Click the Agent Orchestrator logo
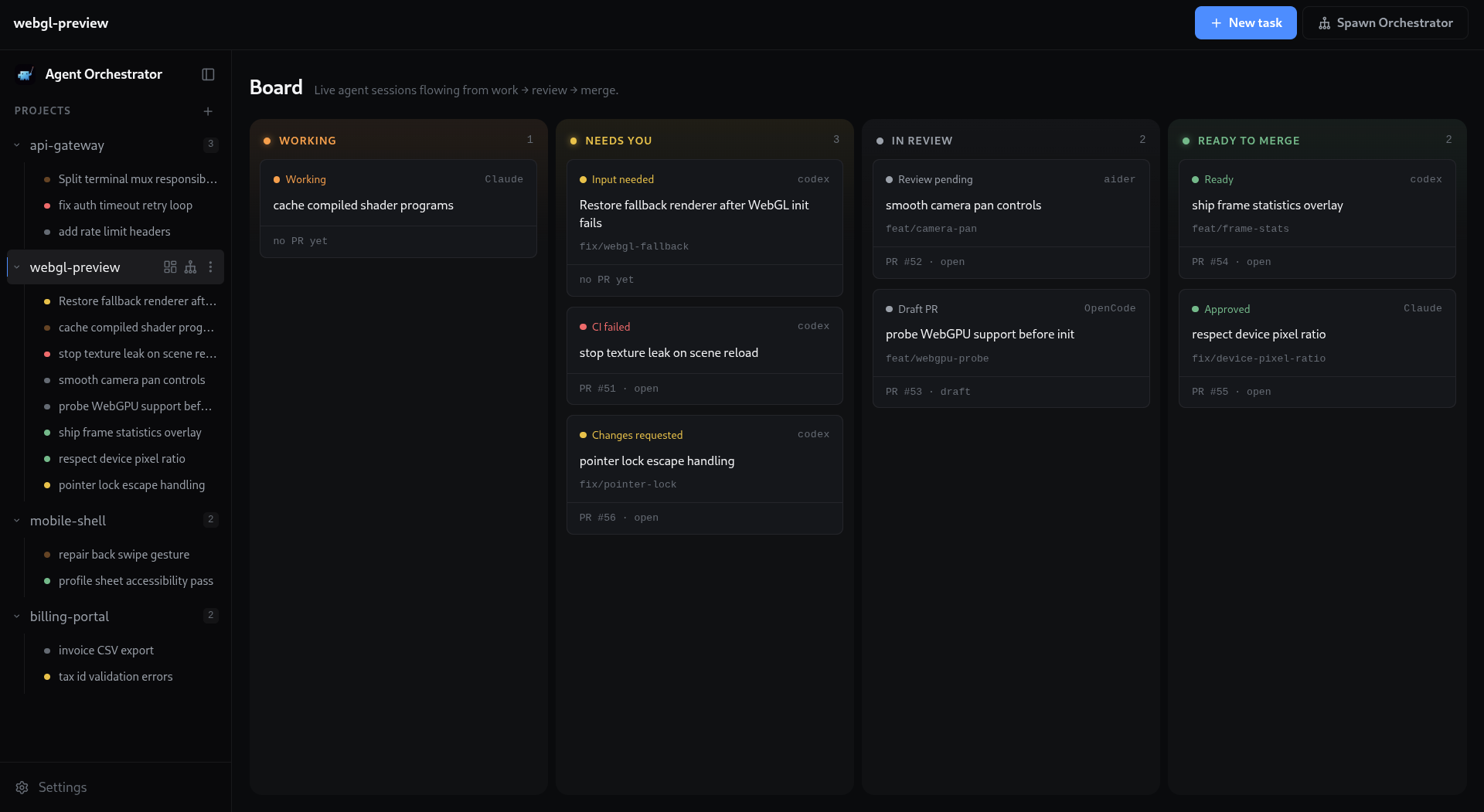This screenshot has height=812, width=1484. [26, 74]
